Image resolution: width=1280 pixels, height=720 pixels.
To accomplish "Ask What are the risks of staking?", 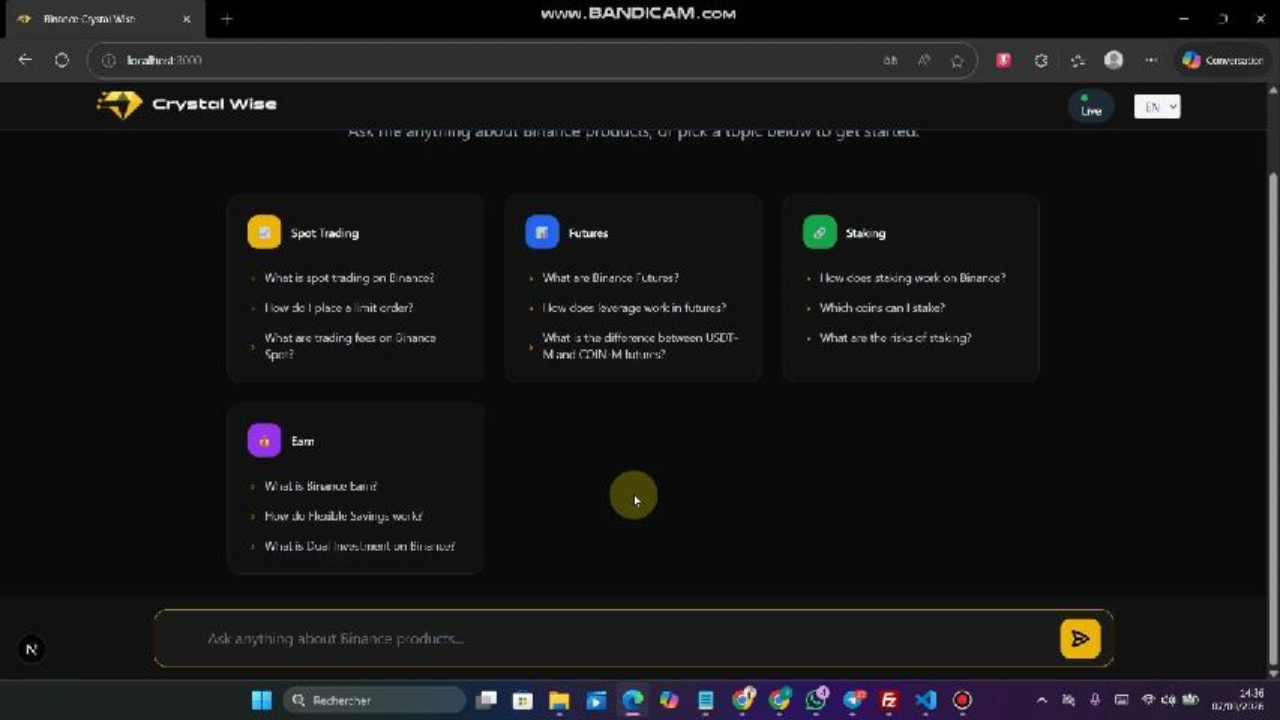I will coord(895,338).
